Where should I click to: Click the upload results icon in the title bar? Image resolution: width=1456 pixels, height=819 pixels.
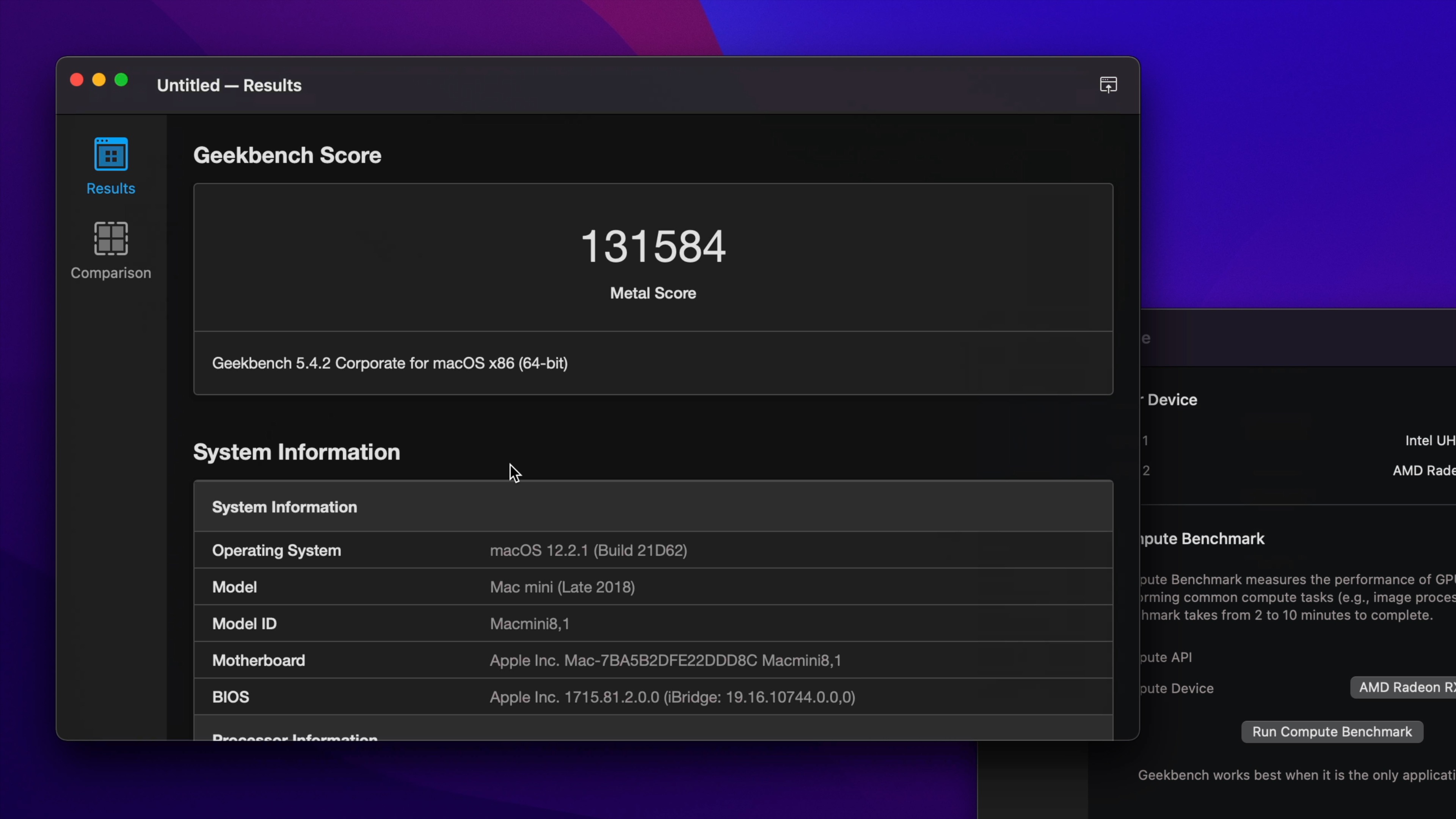click(x=1108, y=85)
